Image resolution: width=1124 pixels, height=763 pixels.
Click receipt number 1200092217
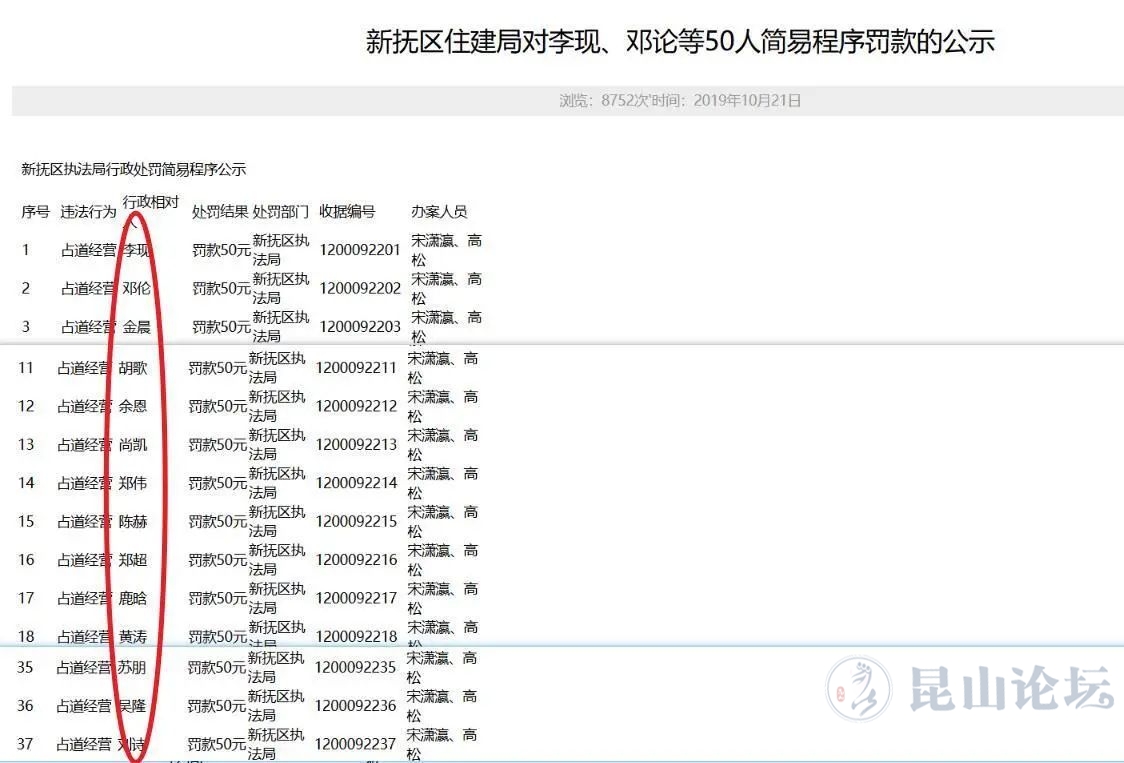click(356, 599)
